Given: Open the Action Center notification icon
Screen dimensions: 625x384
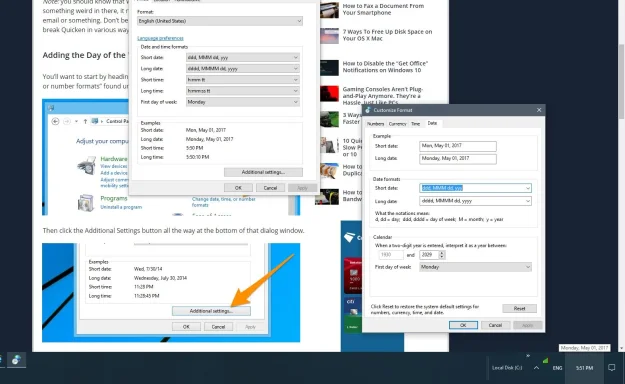Looking at the screenshot, I should (611, 368).
